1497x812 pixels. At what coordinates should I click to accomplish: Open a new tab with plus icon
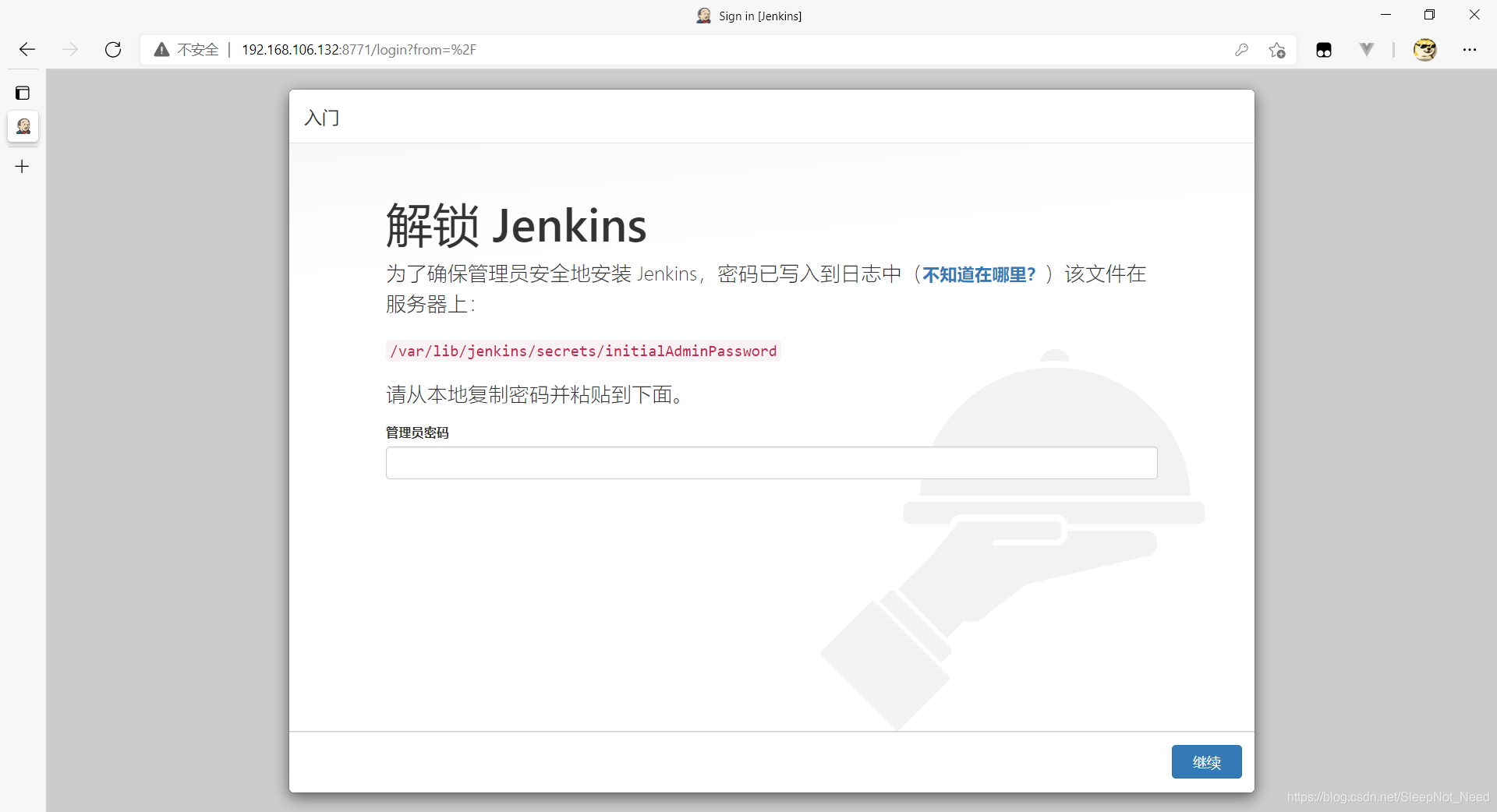tap(23, 166)
